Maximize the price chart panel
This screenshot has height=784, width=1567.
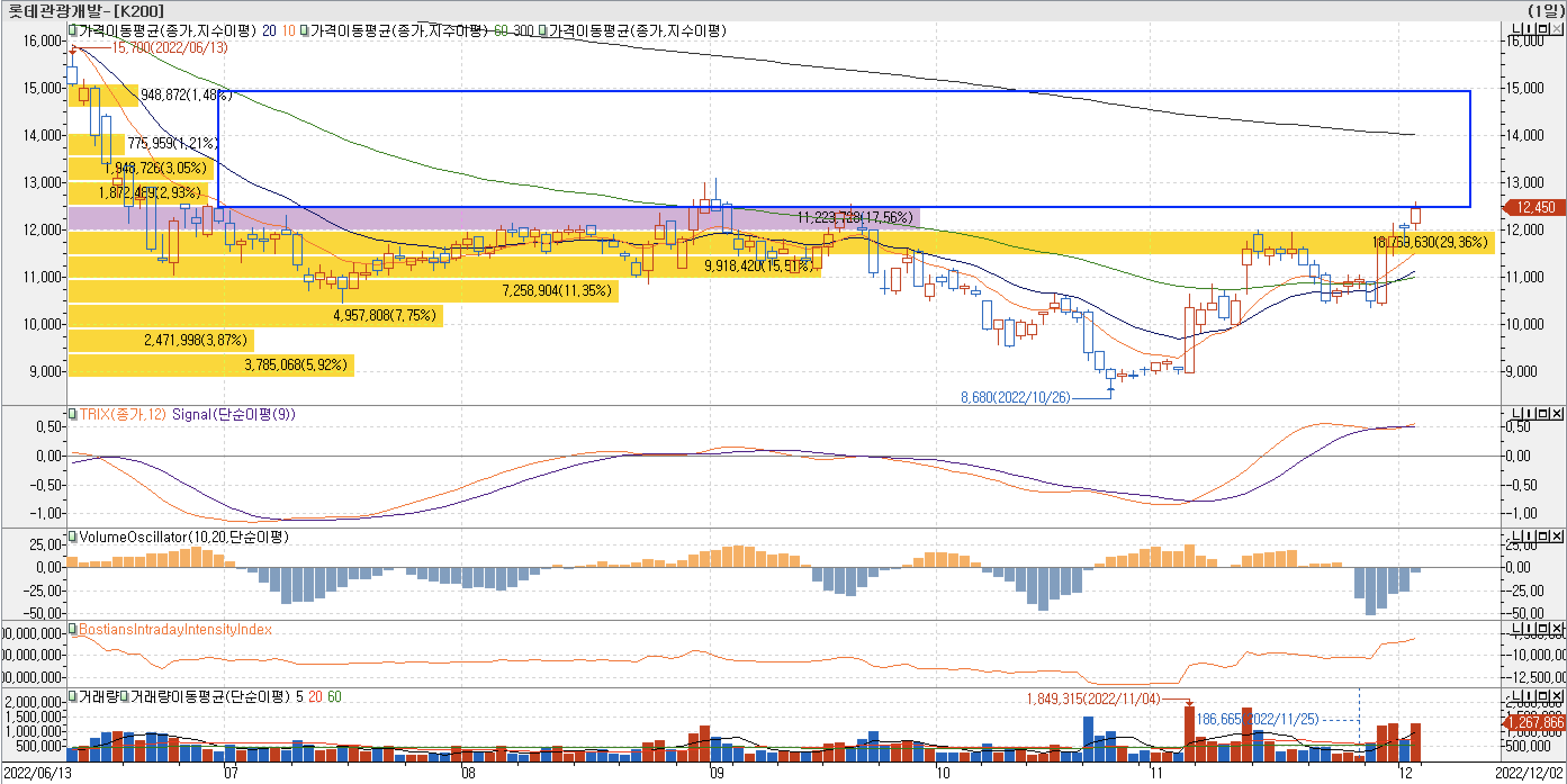pos(1543,29)
